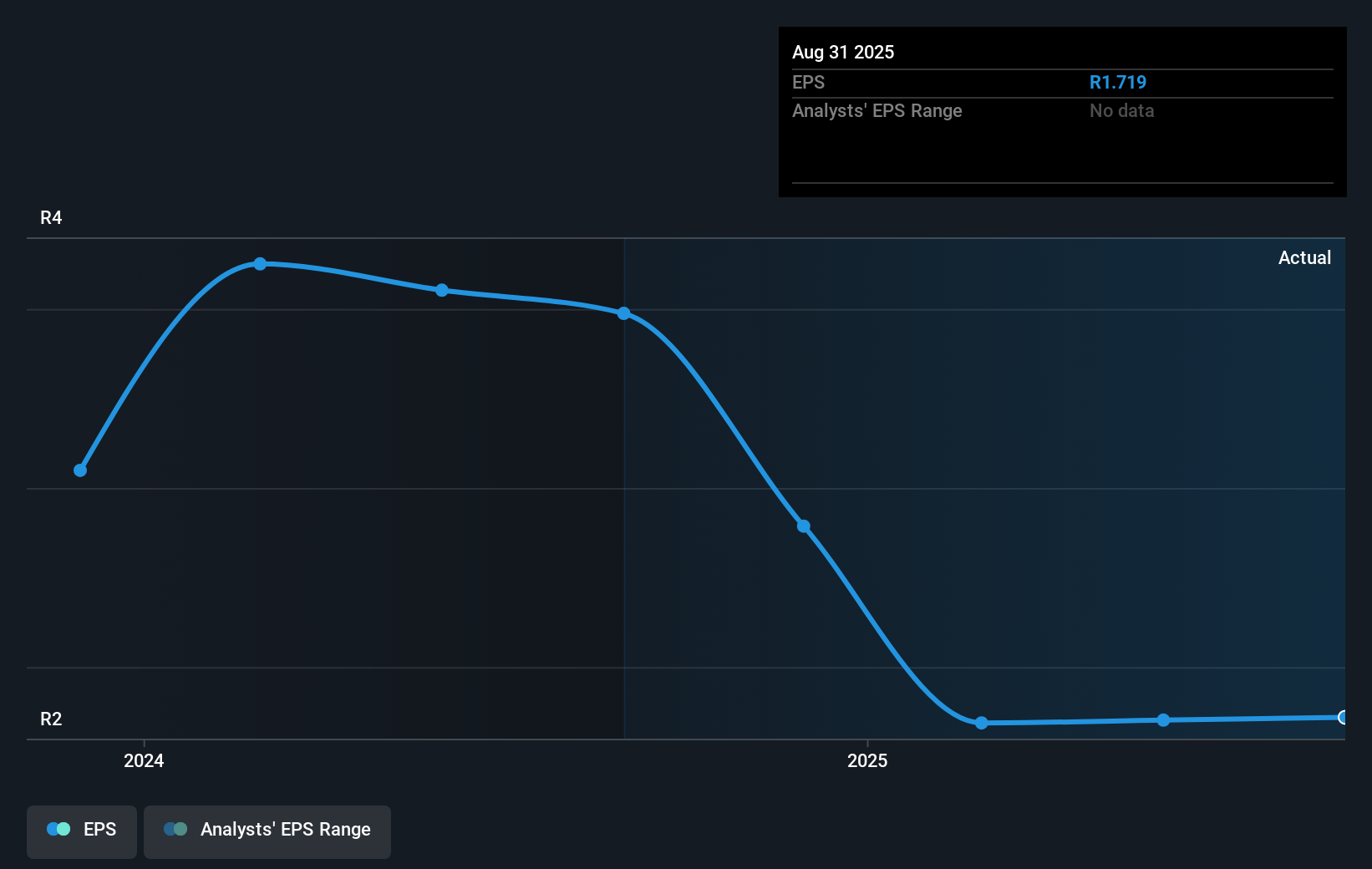The width and height of the screenshot is (1372, 869).
Task: Click the 2024 x-axis label
Action: coord(144,760)
